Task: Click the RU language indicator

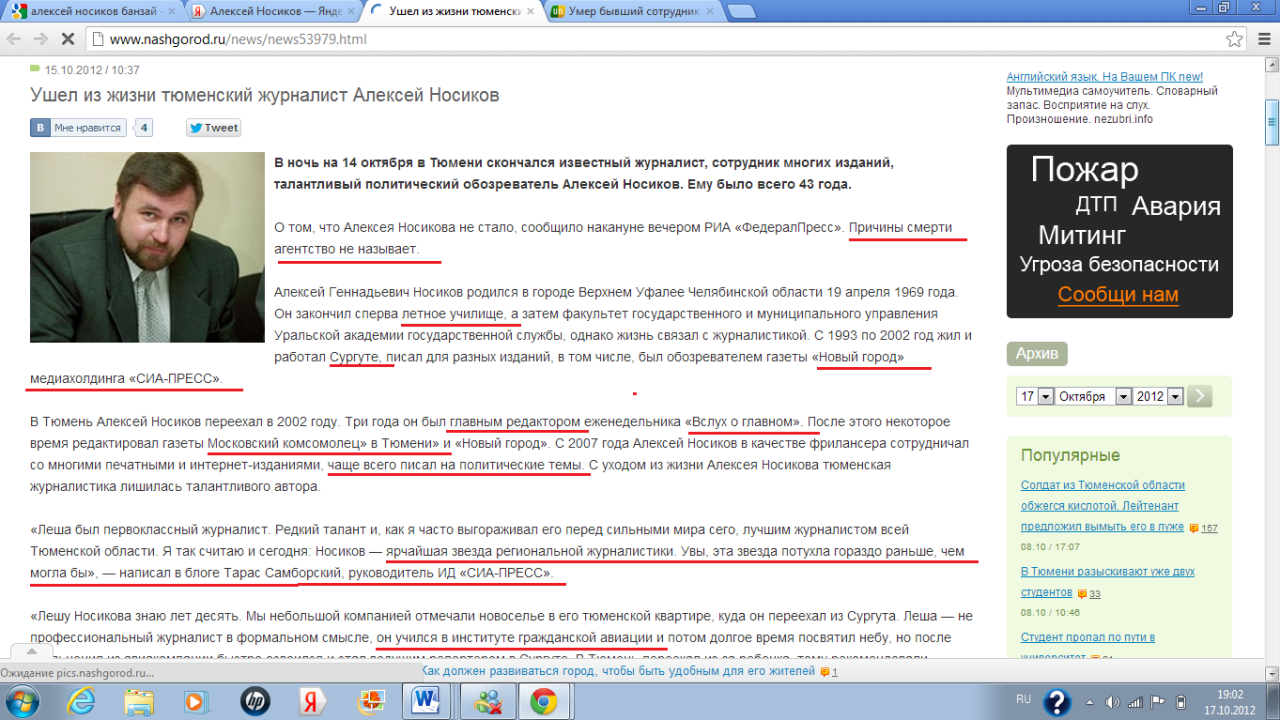Action: click(1023, 699)
